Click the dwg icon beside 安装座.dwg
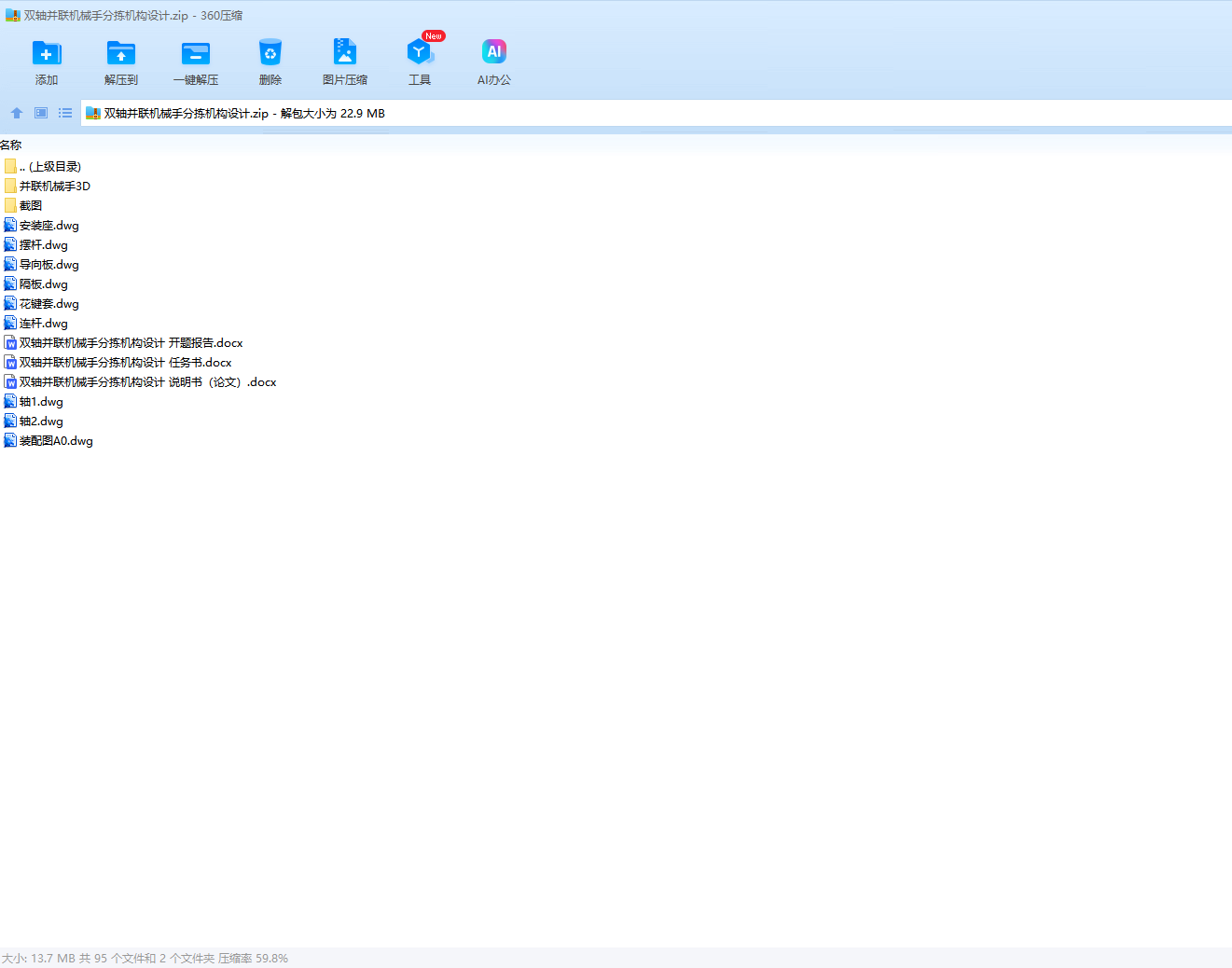The height and width of the screenshot is (968, 1232). [x=10, y=225]
